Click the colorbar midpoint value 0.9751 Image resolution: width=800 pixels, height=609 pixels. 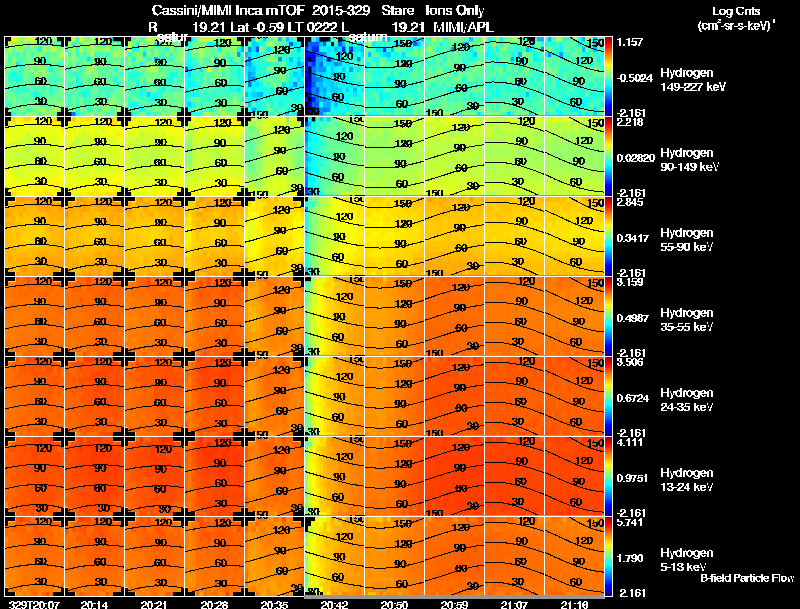[633, 478]
